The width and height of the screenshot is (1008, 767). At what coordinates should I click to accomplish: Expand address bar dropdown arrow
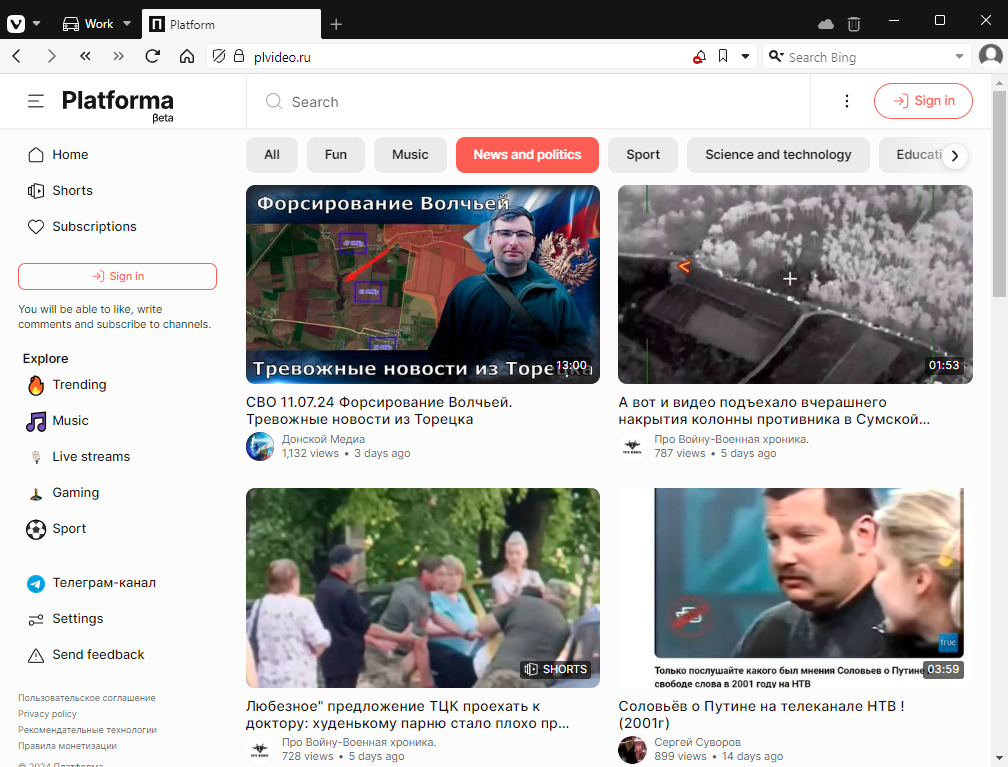tap(746, 57)
